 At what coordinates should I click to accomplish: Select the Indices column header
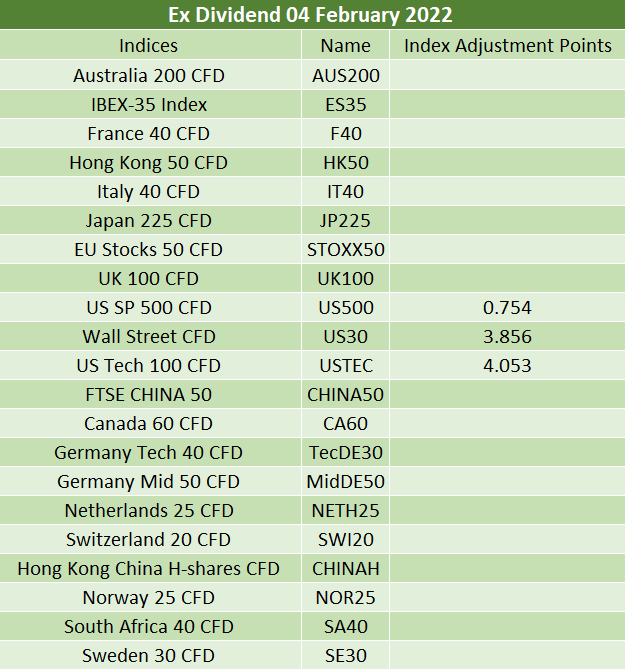pyautogui.click(x=148, y=46)
